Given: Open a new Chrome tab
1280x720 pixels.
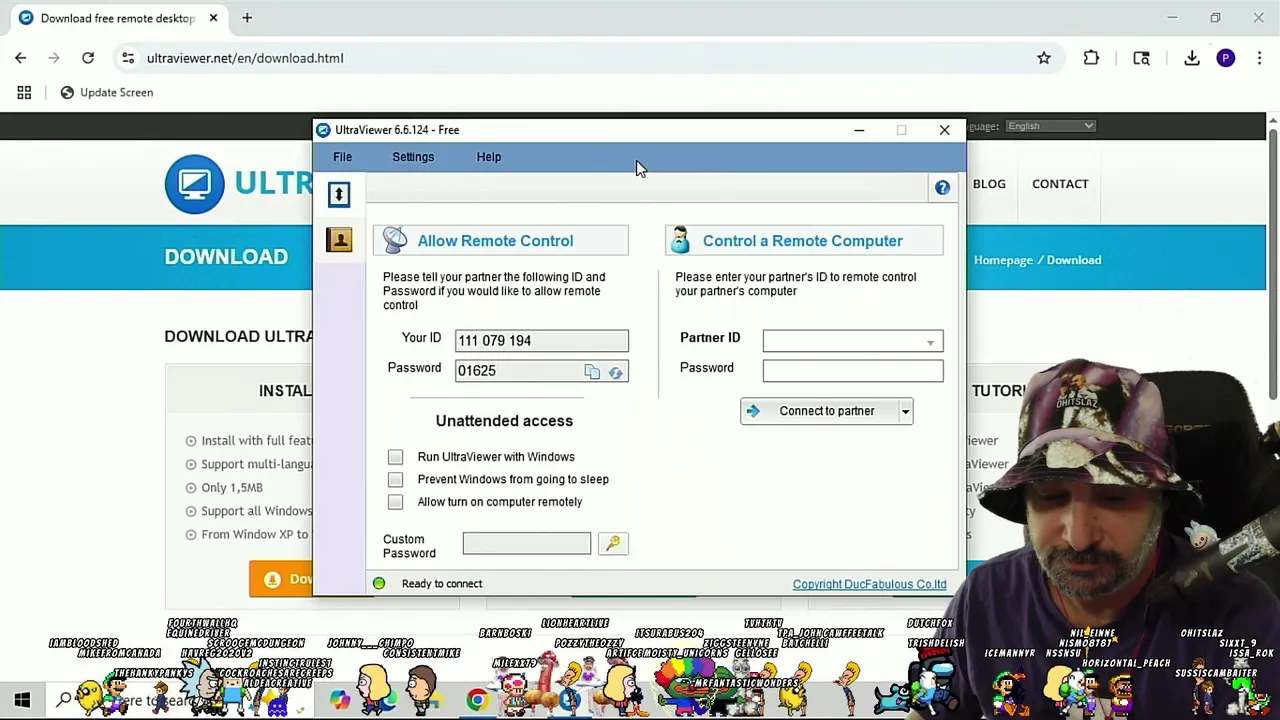Looking at the screenshot, I should point(247,18).
